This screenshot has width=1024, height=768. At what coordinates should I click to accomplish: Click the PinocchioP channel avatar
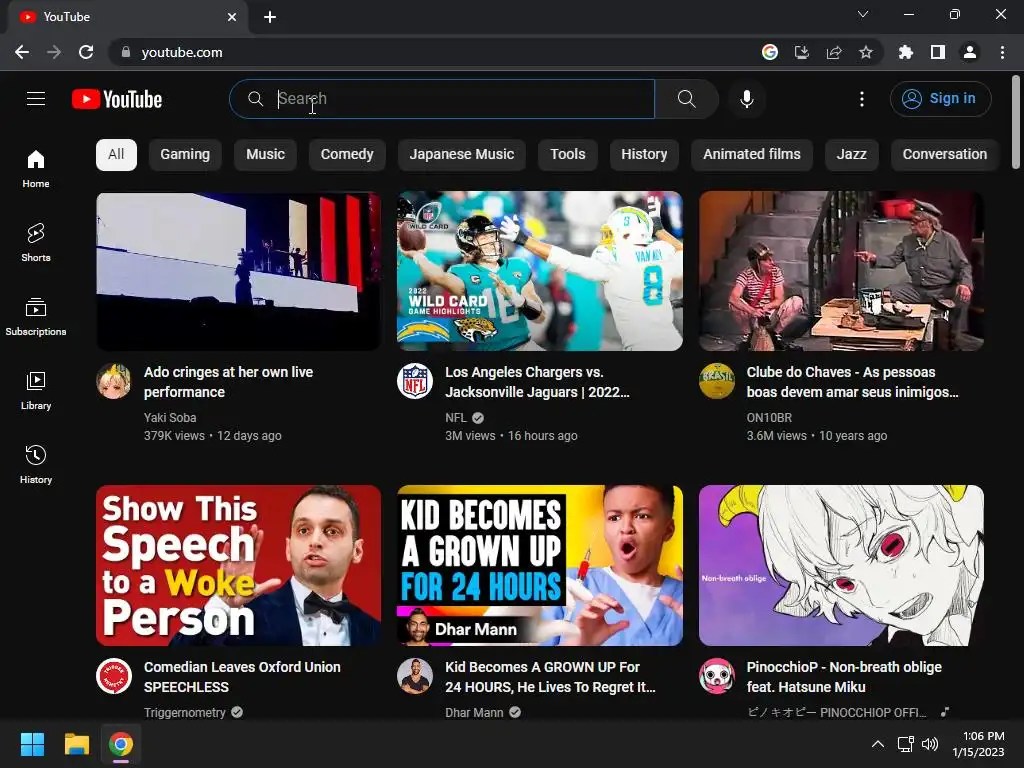pyautogui.click(x=716, y=676)
